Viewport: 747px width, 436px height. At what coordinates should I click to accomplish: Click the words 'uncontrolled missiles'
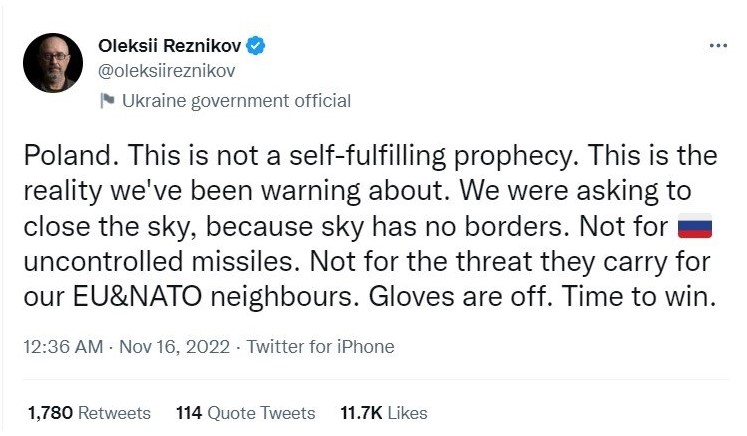click(164, 261)
